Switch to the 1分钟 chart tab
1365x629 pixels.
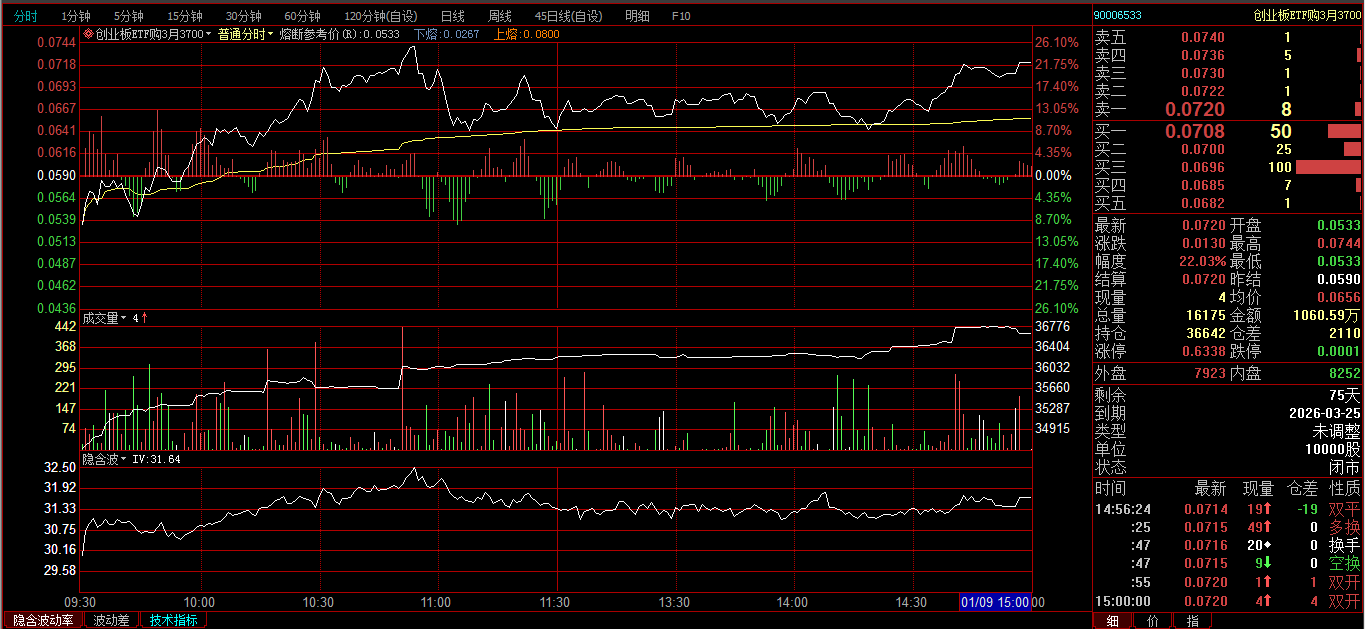(76, 16)
